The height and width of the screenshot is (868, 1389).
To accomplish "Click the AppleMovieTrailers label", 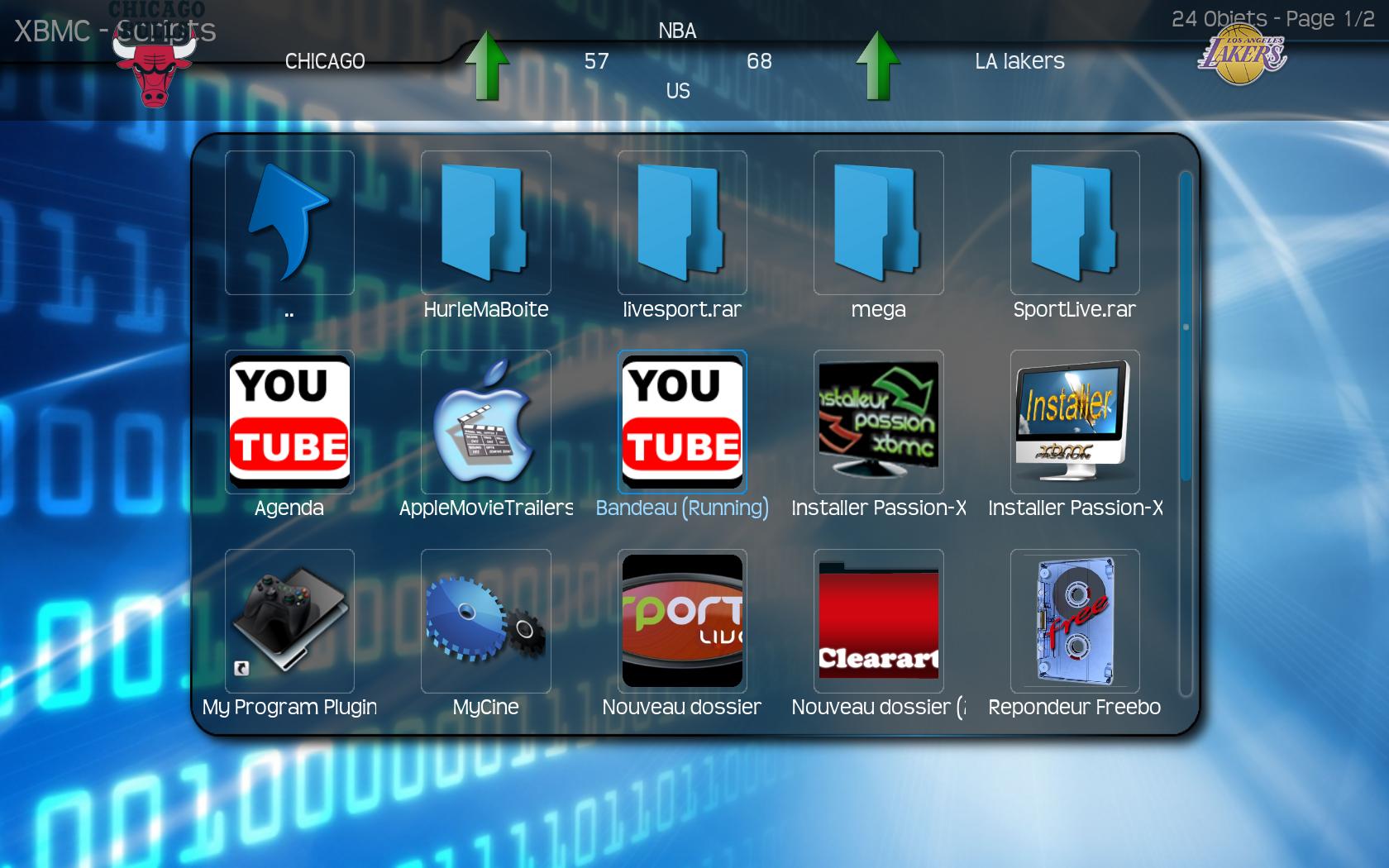I will point(486,508).
